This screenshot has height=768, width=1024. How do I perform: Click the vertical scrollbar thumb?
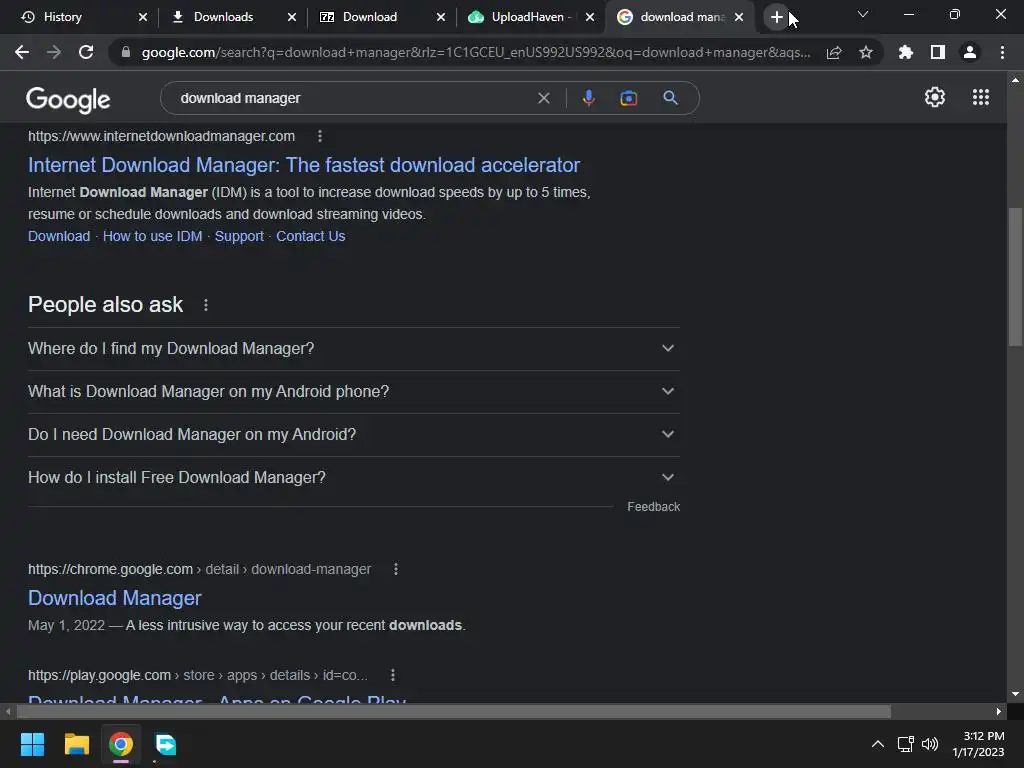1015,277
